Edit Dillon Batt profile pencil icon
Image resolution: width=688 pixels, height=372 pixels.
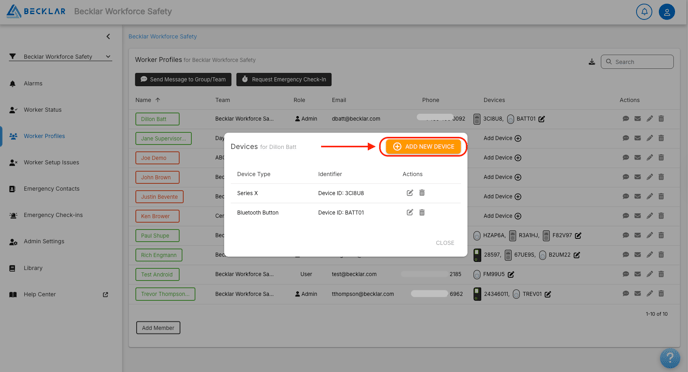[649, 118]
